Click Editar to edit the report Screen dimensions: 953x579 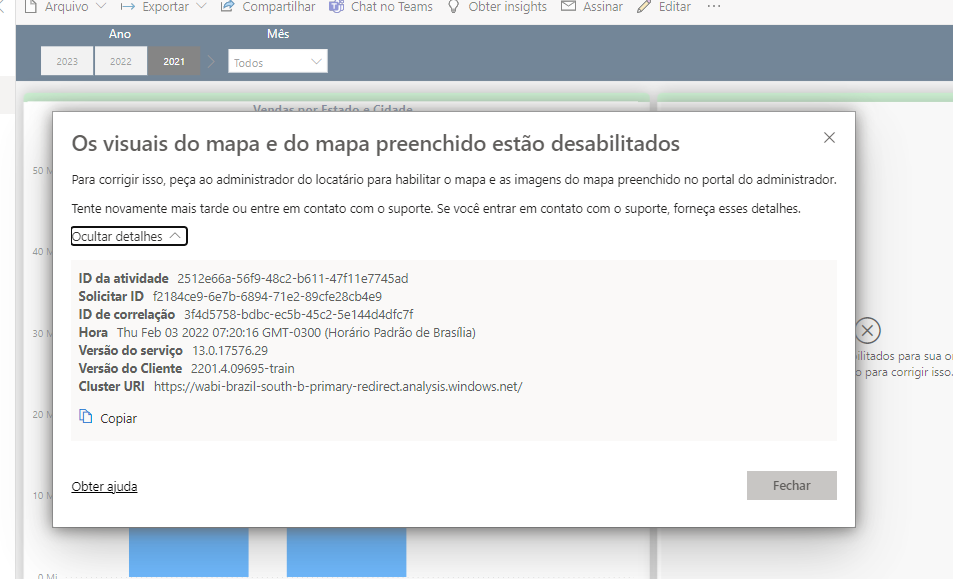(664, 7)
